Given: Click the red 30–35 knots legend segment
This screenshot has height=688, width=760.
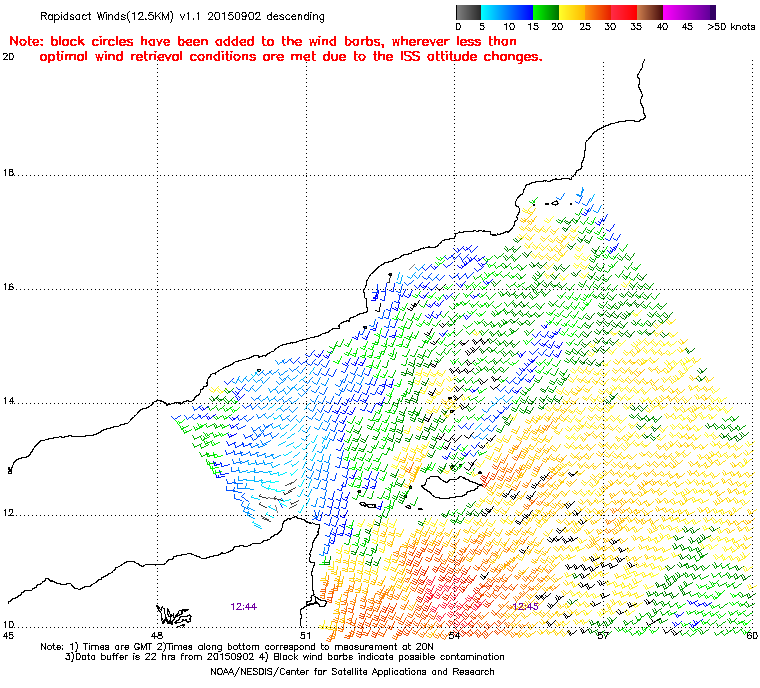Looking at the screenshot, I should (624, 12).
